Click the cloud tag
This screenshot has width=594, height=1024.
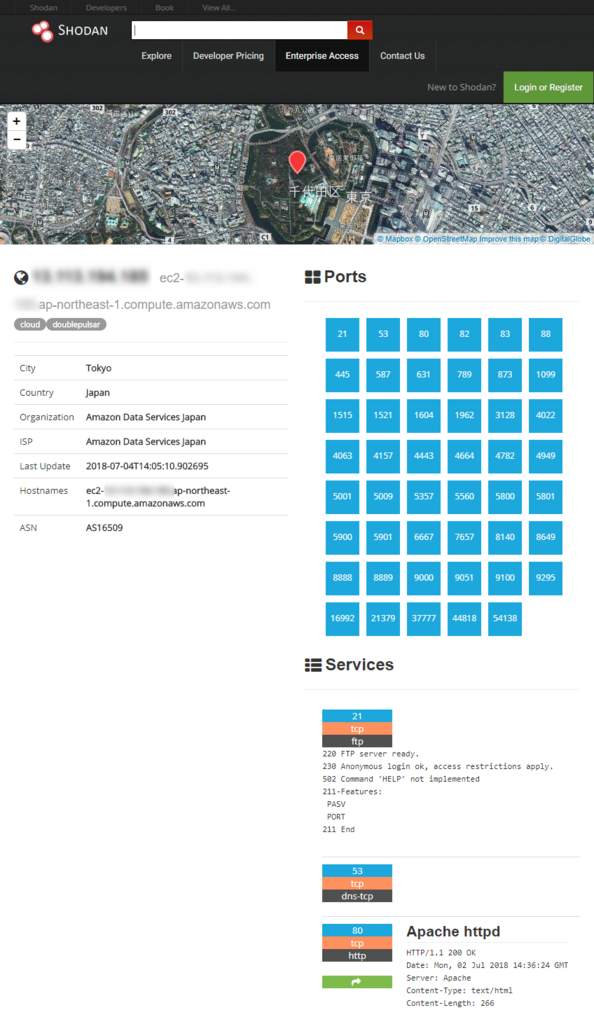(x=30, y=325)
